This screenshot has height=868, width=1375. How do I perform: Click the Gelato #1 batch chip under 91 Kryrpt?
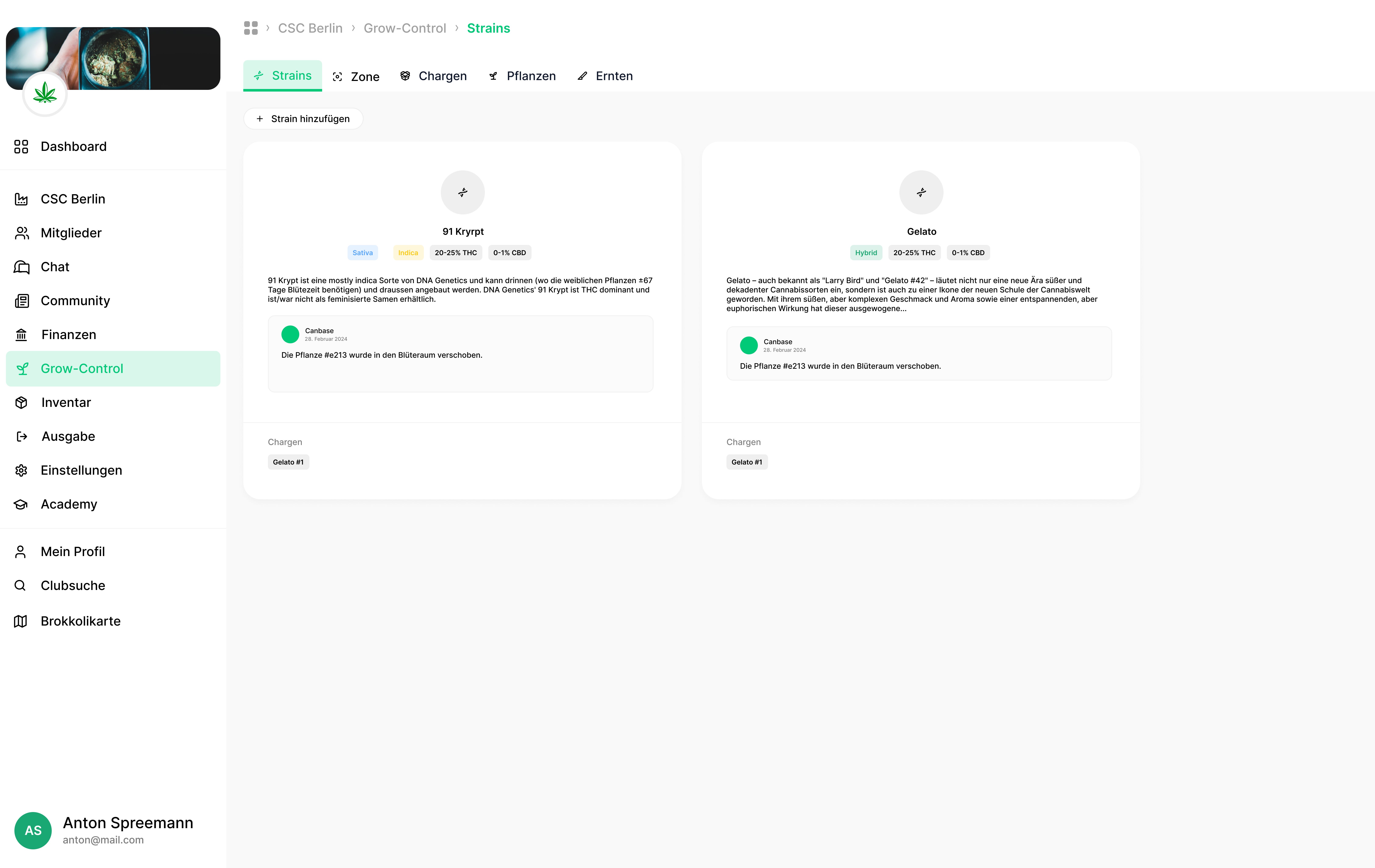click(x=288, y=462)
